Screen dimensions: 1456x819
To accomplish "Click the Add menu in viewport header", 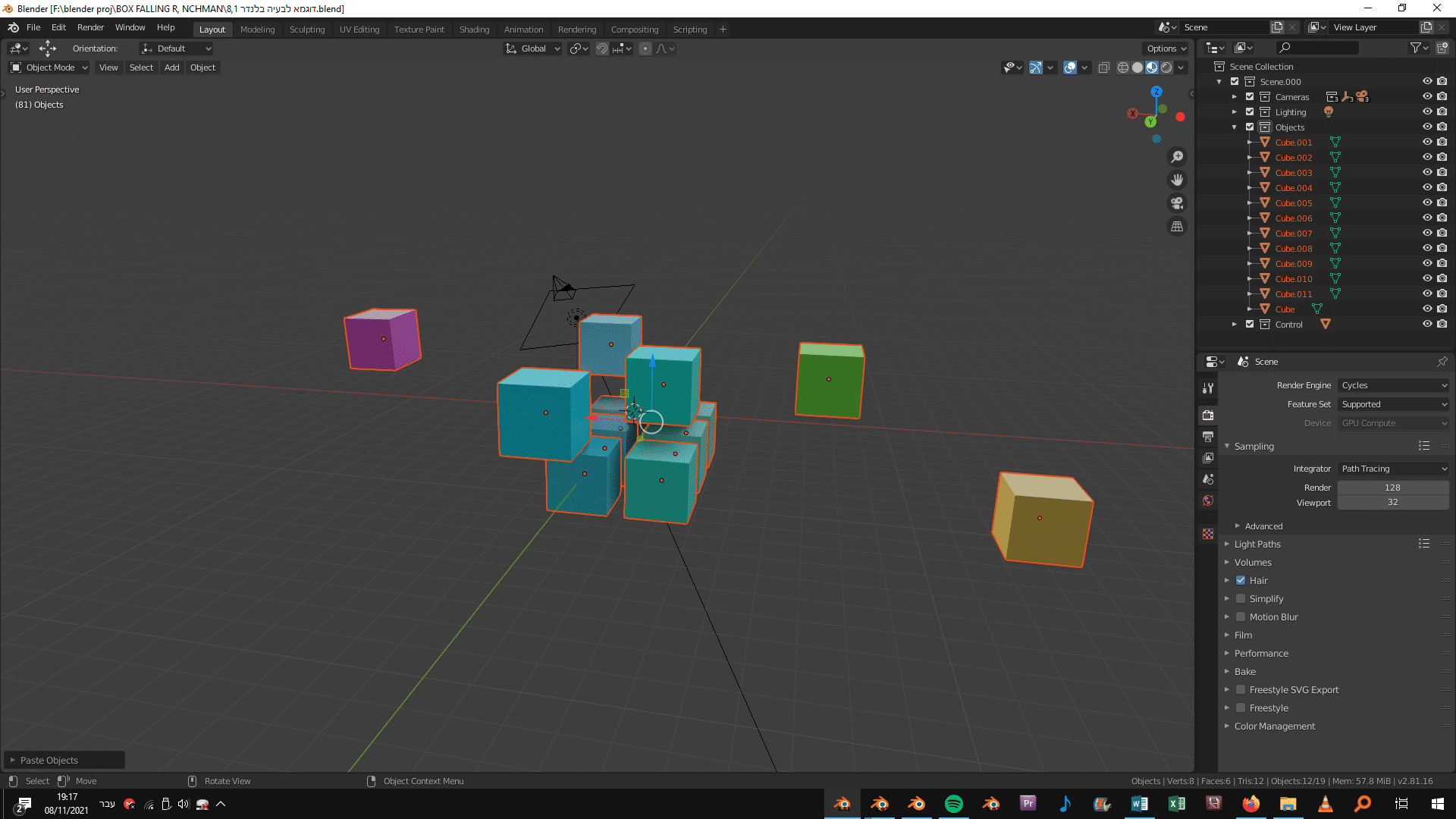I will pos(172,67).
